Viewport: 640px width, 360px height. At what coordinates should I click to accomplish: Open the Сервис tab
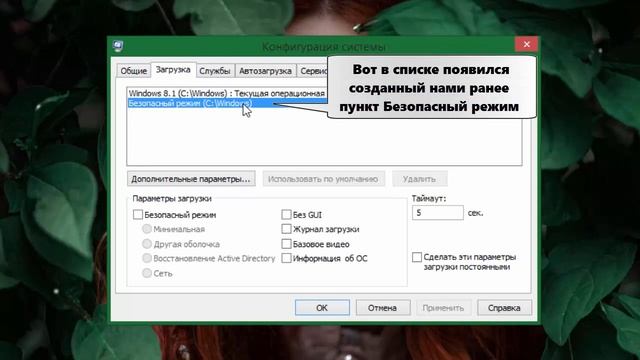313,71
